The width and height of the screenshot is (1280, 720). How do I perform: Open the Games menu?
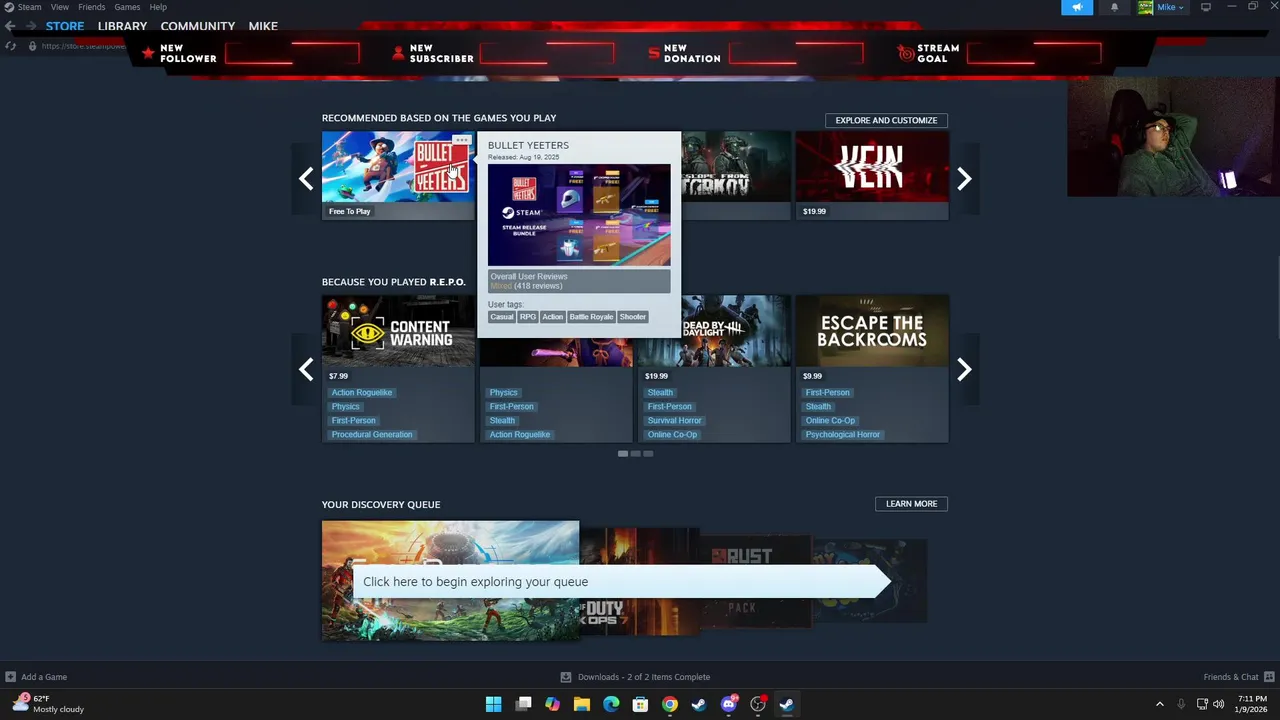tap(127, 7)
